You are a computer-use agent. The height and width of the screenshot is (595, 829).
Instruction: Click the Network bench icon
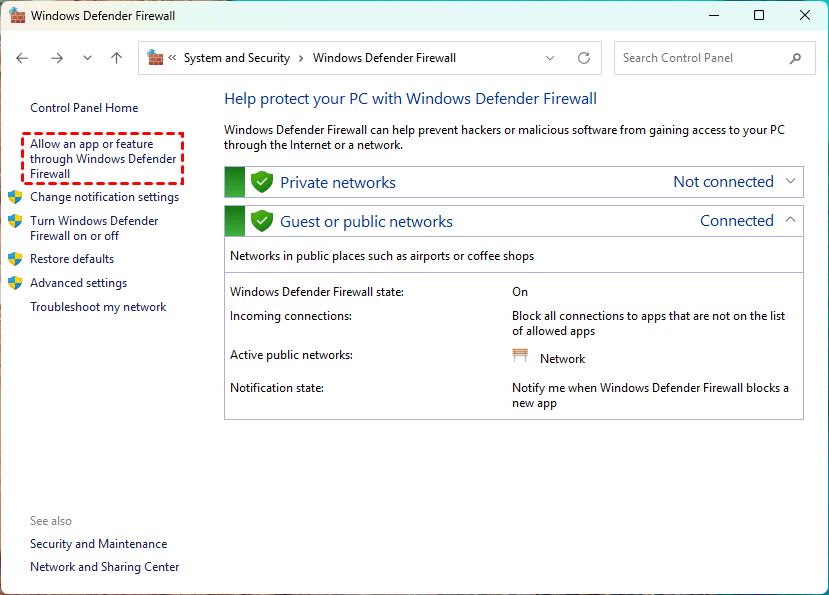tap(520, 357)
